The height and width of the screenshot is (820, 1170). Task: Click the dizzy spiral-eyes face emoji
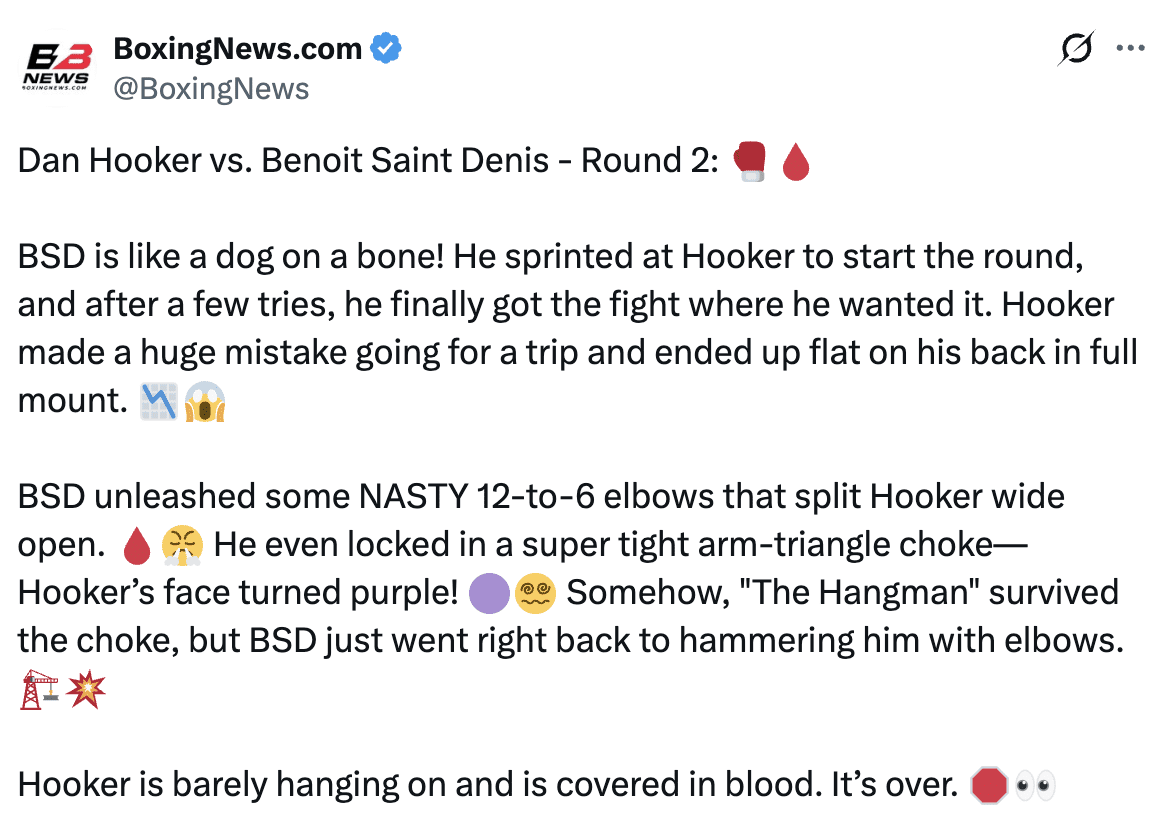(x=536, y=593)
